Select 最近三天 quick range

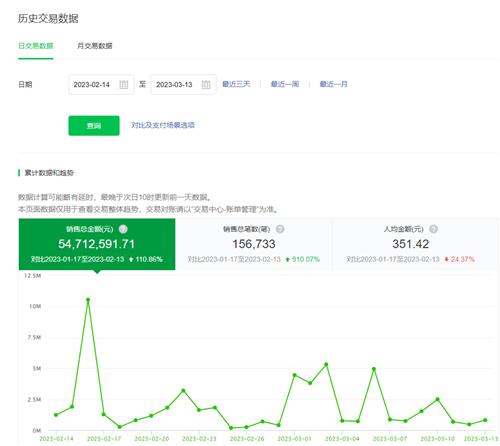236,84
